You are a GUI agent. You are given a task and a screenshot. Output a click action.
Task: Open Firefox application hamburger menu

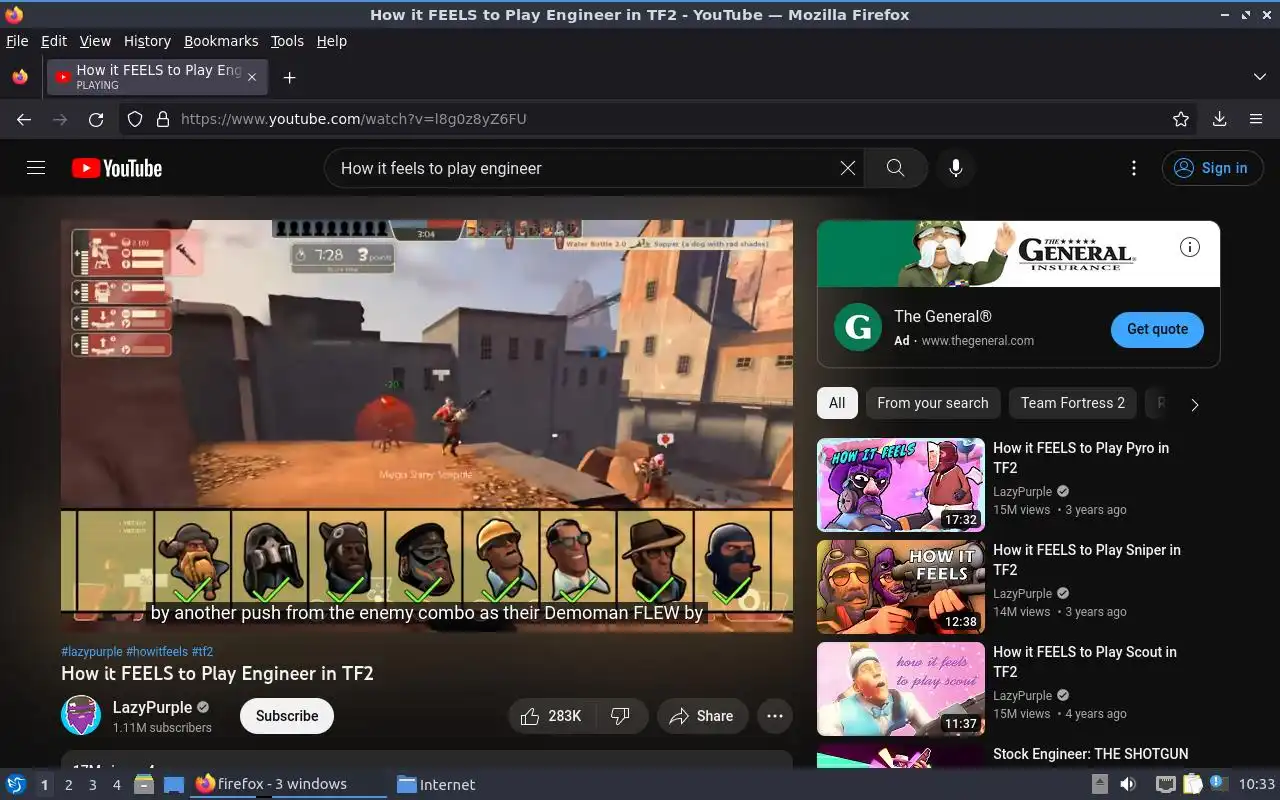click(x=1256, y=119)
